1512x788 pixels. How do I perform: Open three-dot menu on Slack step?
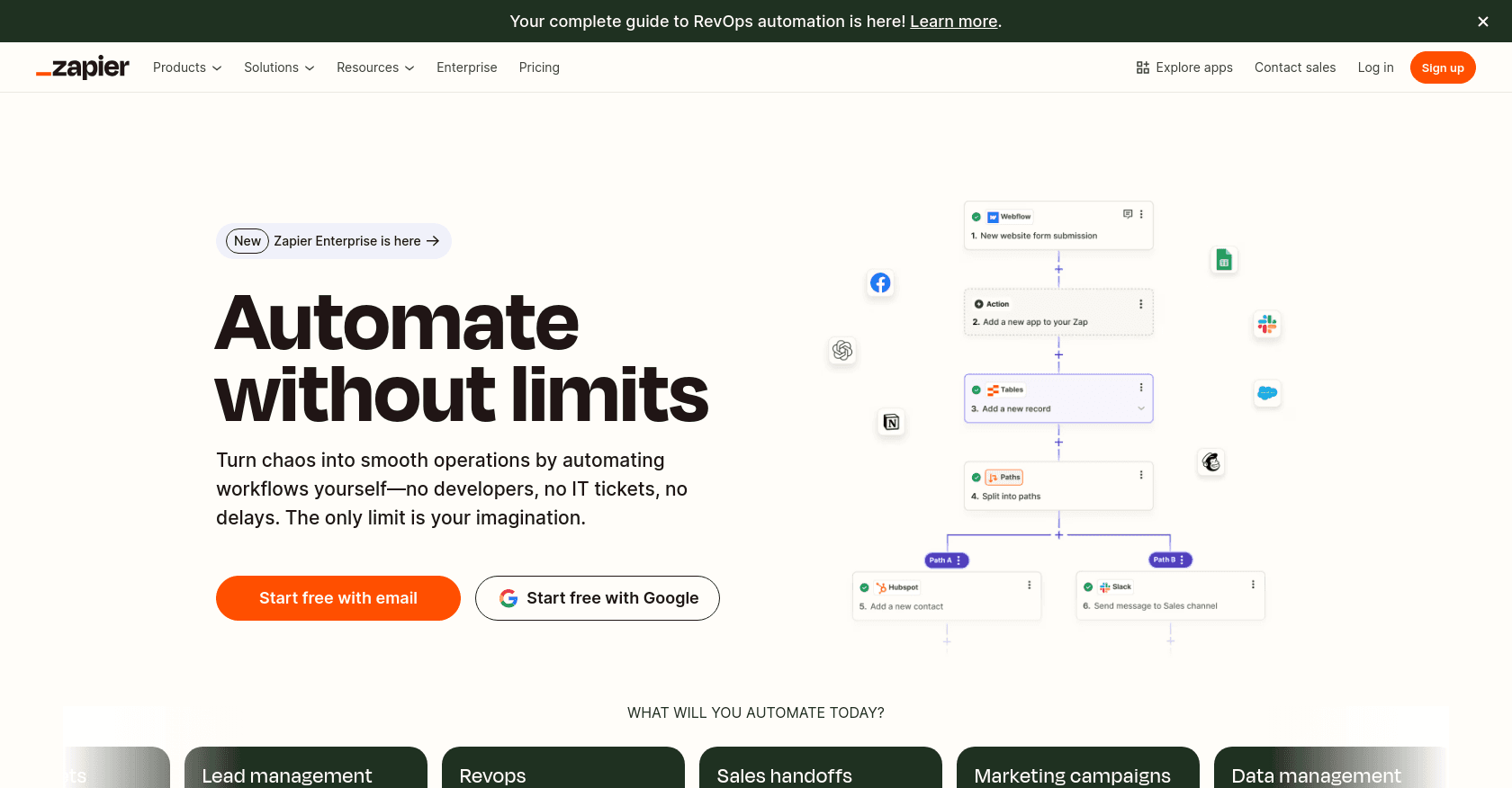click(x=1253, y=585)
